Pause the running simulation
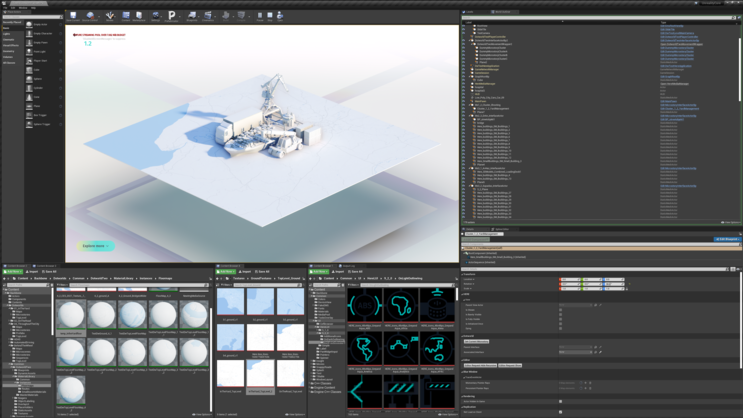The image size is (743, 418). pyautogui.click(x=260, y=16)
